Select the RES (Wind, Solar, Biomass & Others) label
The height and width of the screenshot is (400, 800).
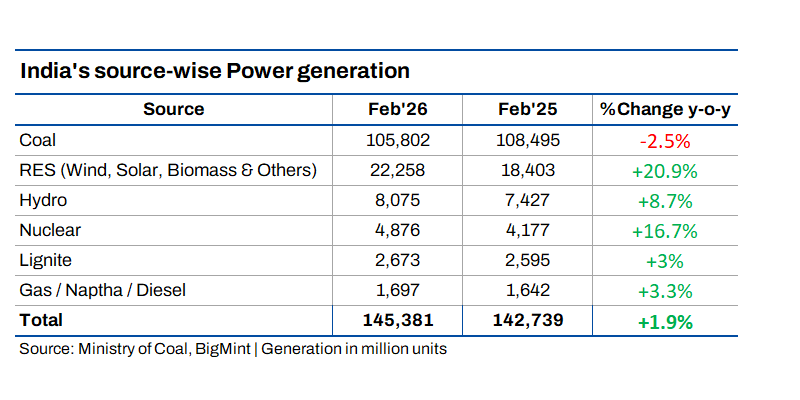168,170
